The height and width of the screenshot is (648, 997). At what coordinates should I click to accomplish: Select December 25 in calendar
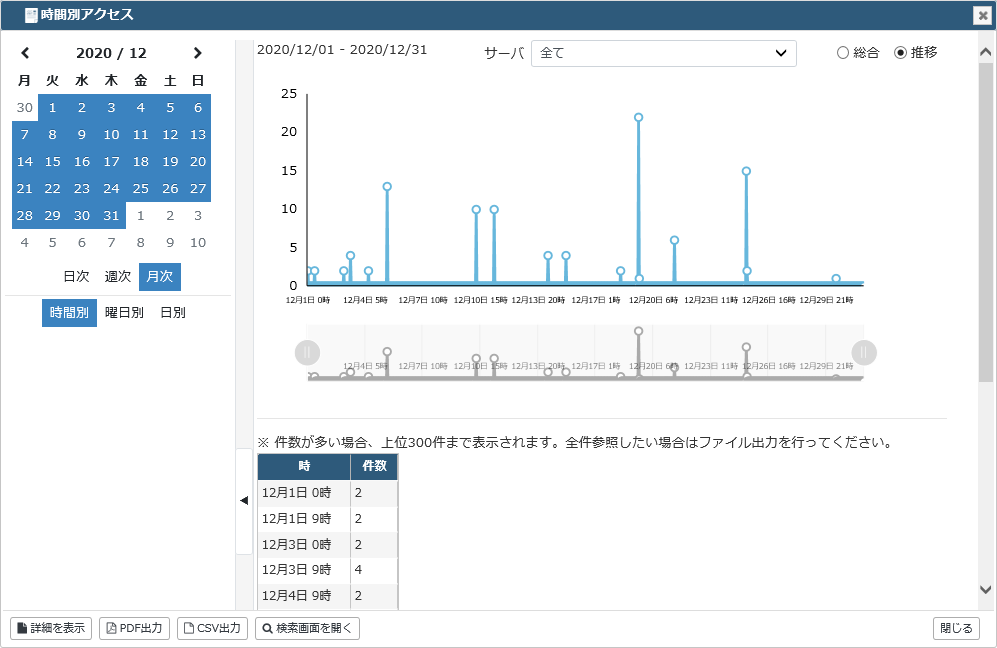click(x=141, y=188)
